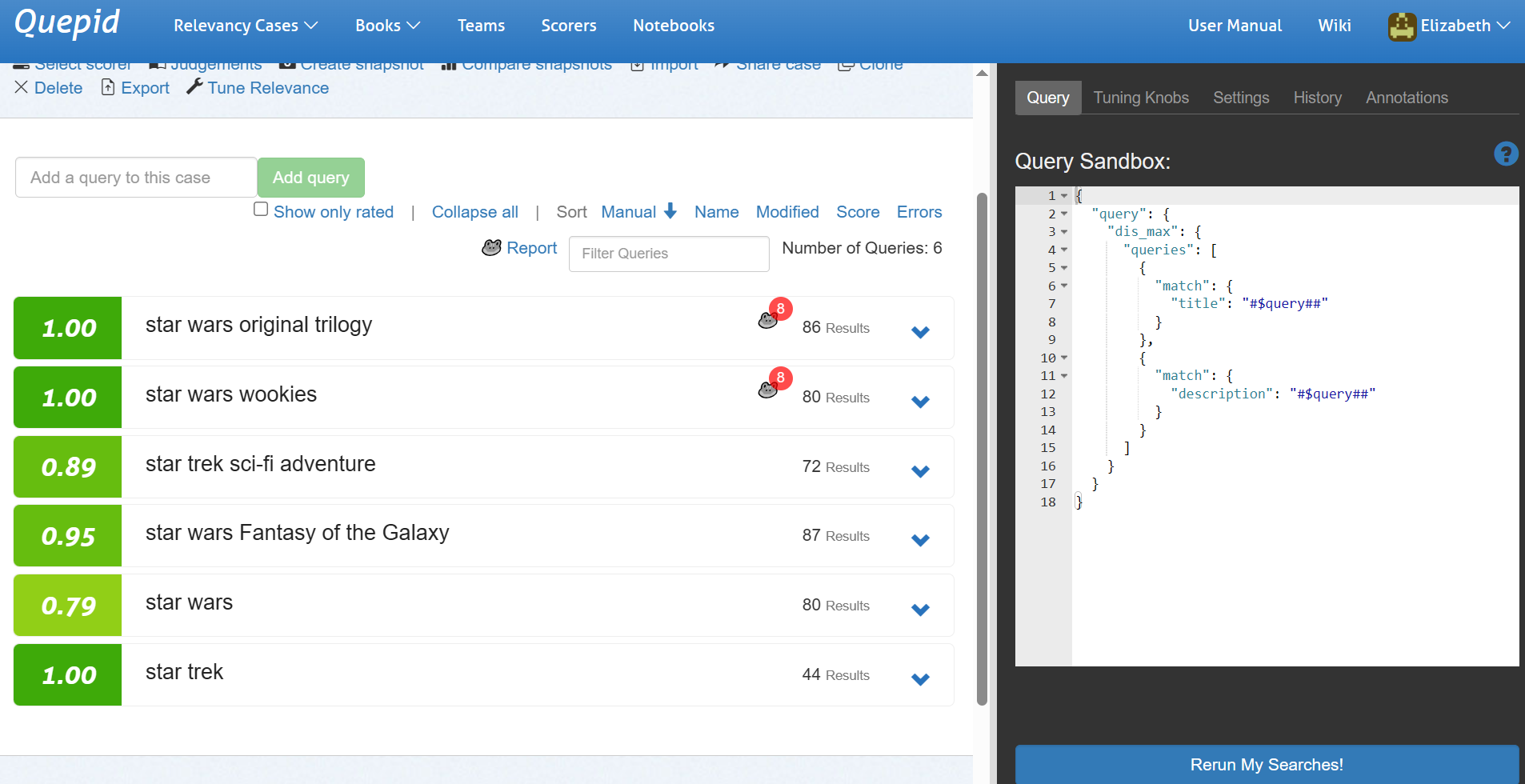Click the Tune Relevance wrench icon
Image resolution: width=1525 pixels, height=784 pixels.
click(194, 86)
